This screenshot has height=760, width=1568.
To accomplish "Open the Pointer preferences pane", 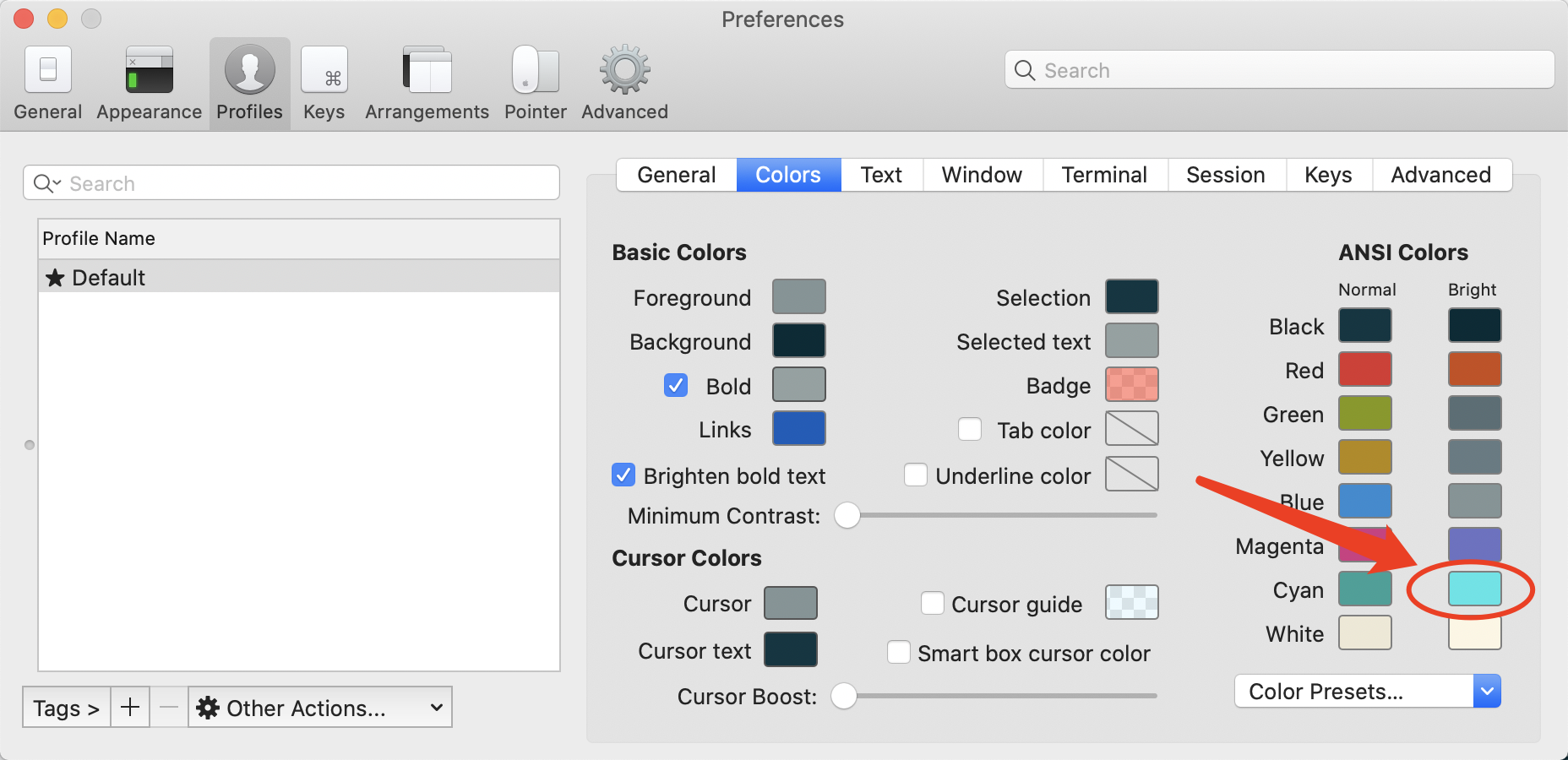I will [534, 82].
